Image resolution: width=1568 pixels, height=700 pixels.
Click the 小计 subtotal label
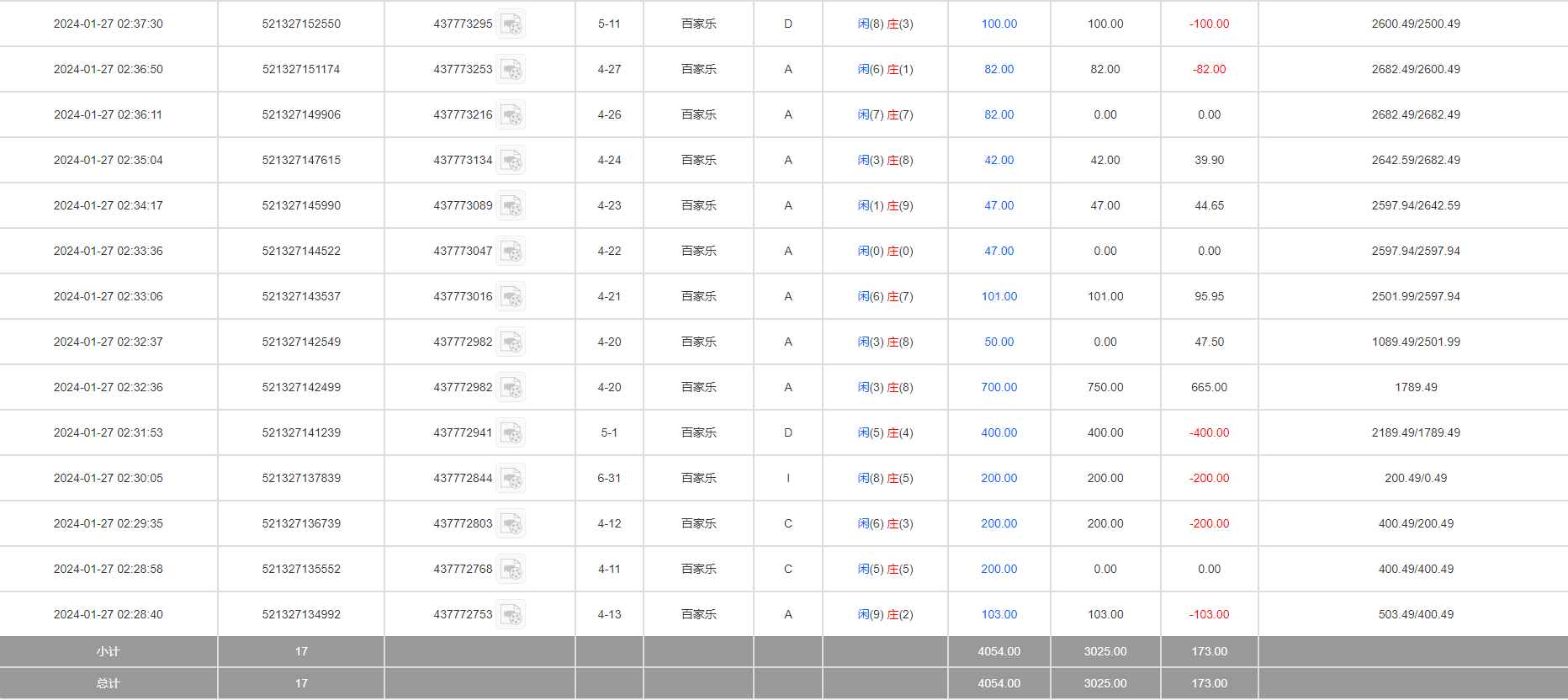click(108, 651)
